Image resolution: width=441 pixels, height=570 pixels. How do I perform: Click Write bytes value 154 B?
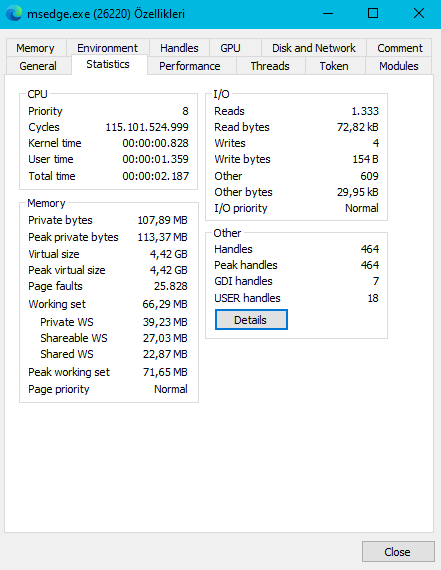pos(366,159)
